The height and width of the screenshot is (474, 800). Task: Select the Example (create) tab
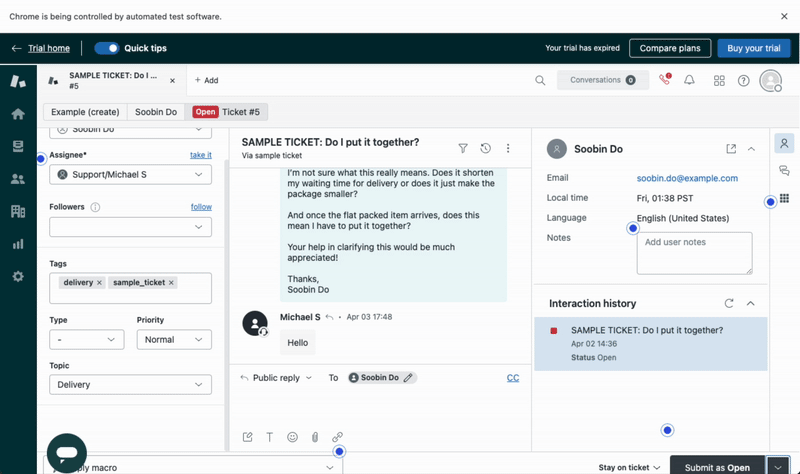(x=85, y=112)
